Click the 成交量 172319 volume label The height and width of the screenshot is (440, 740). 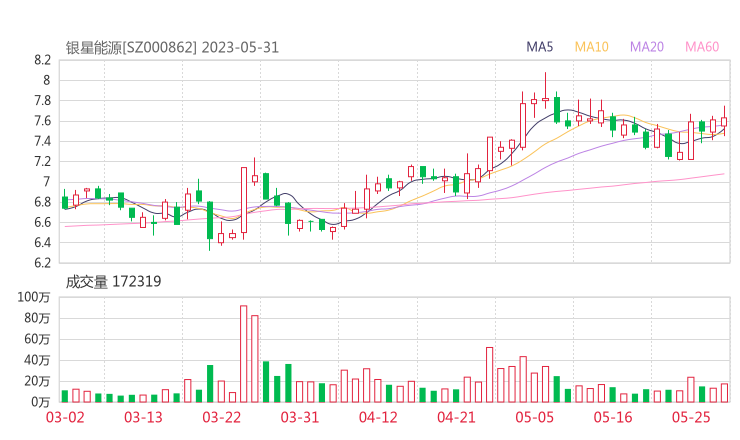coord(113,282)
